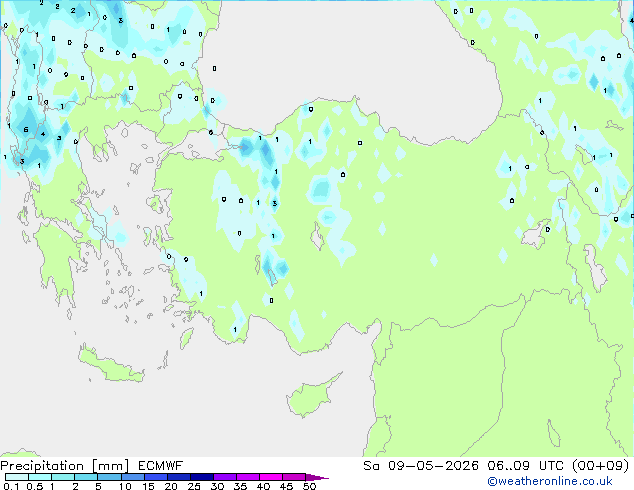Image resolution: width=634 pixels, height=490 pixels.
Task: Click the legend label '50'
Action: pyautogui.click(x=310, y=486)
